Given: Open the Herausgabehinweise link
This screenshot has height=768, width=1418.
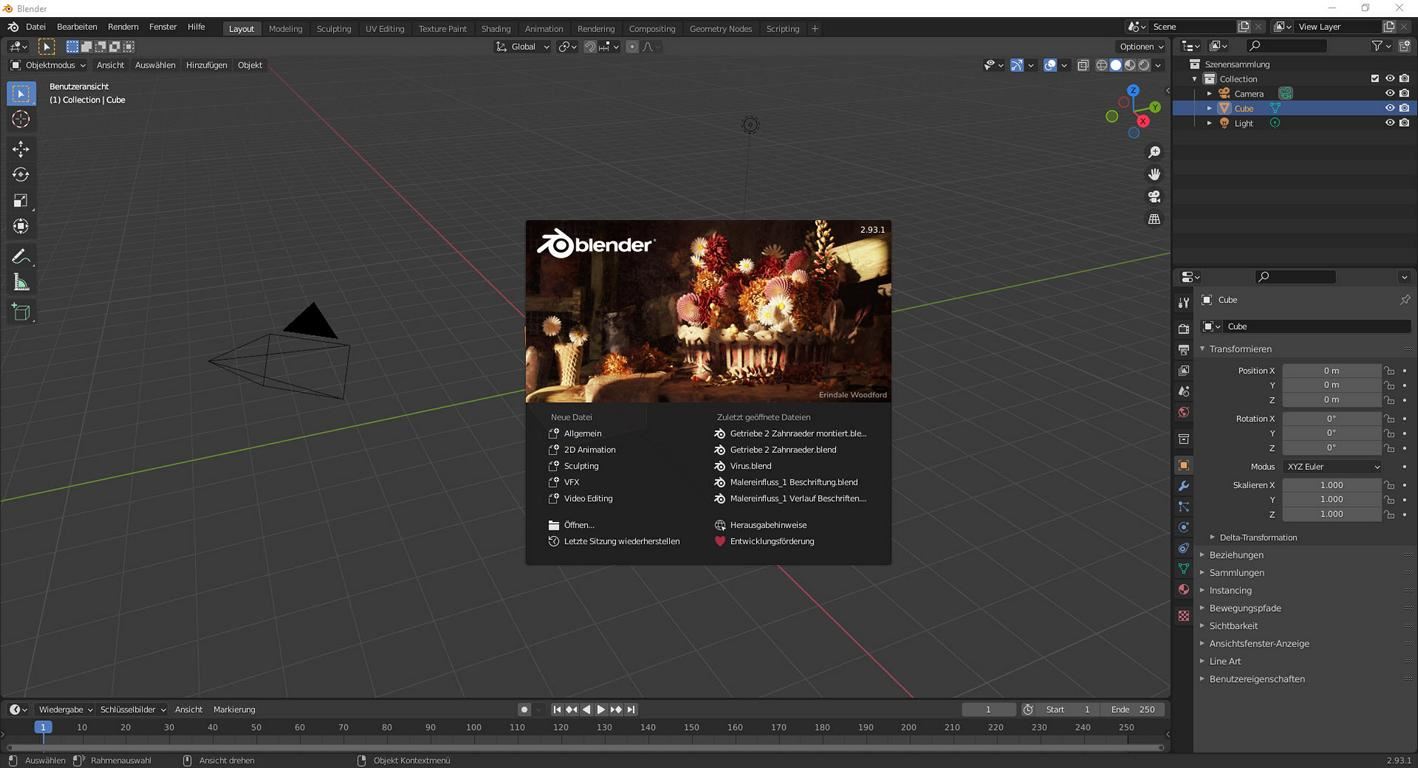Looking at the screenshot, I should click(768, 525).
